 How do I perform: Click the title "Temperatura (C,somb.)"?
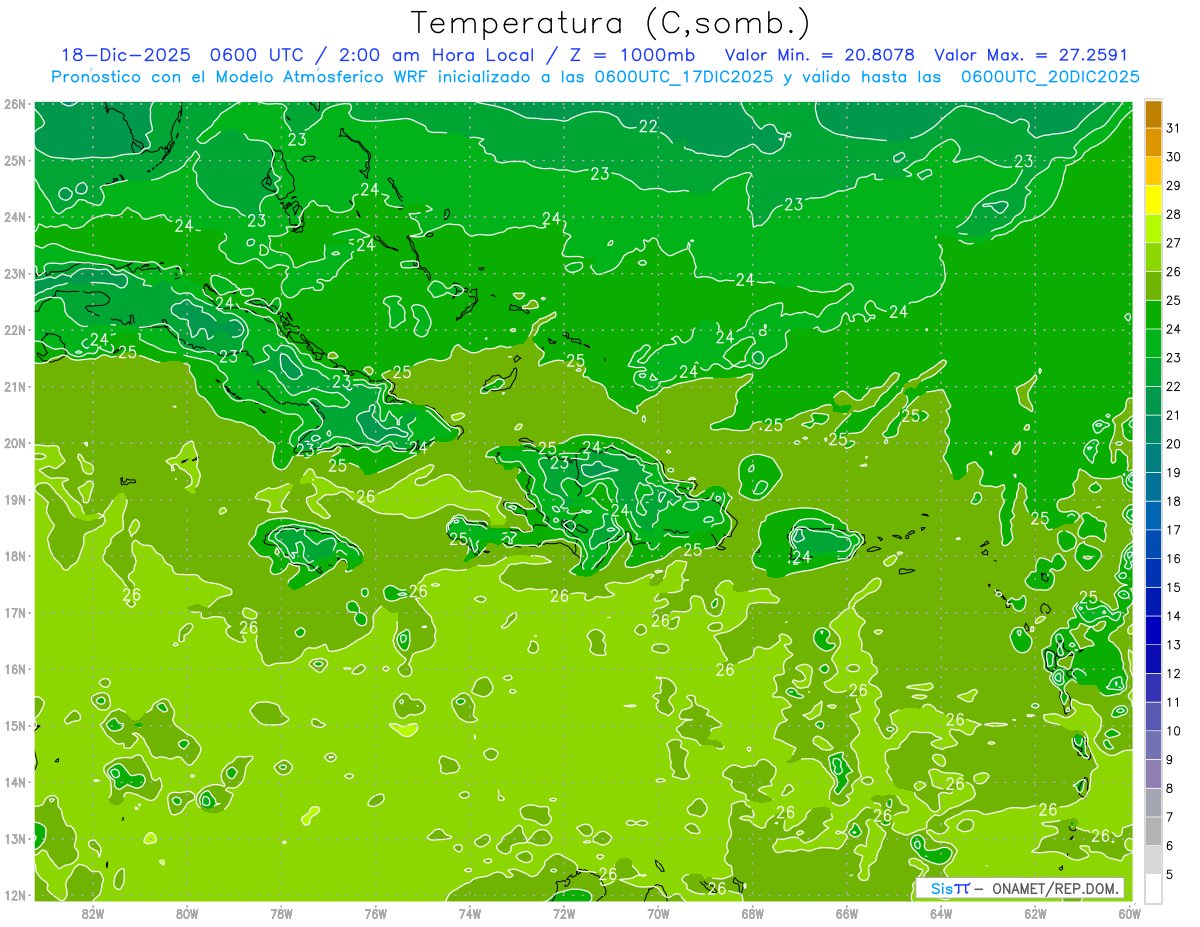coord(611,22)
